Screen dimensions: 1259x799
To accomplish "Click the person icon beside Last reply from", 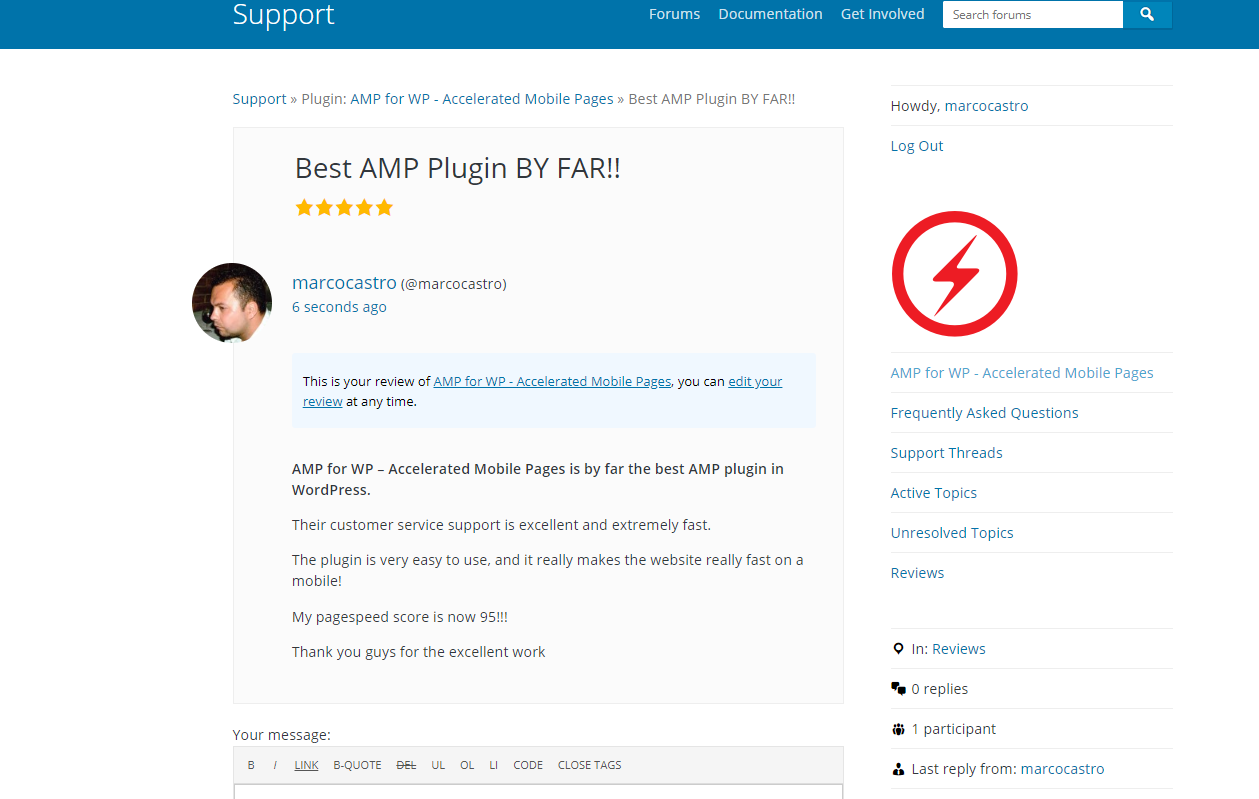I will pyautogui.click(x=897, y=769).
